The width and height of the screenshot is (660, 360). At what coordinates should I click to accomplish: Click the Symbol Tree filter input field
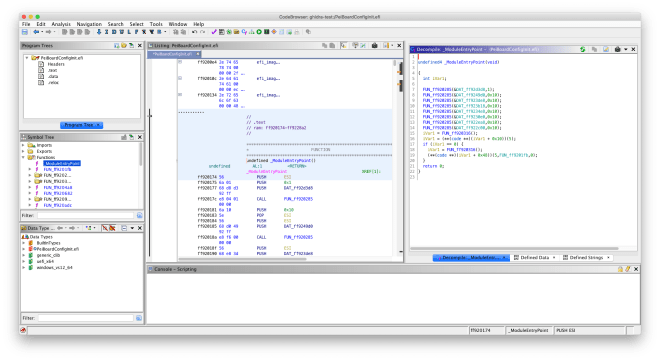(x=85, y=216)
